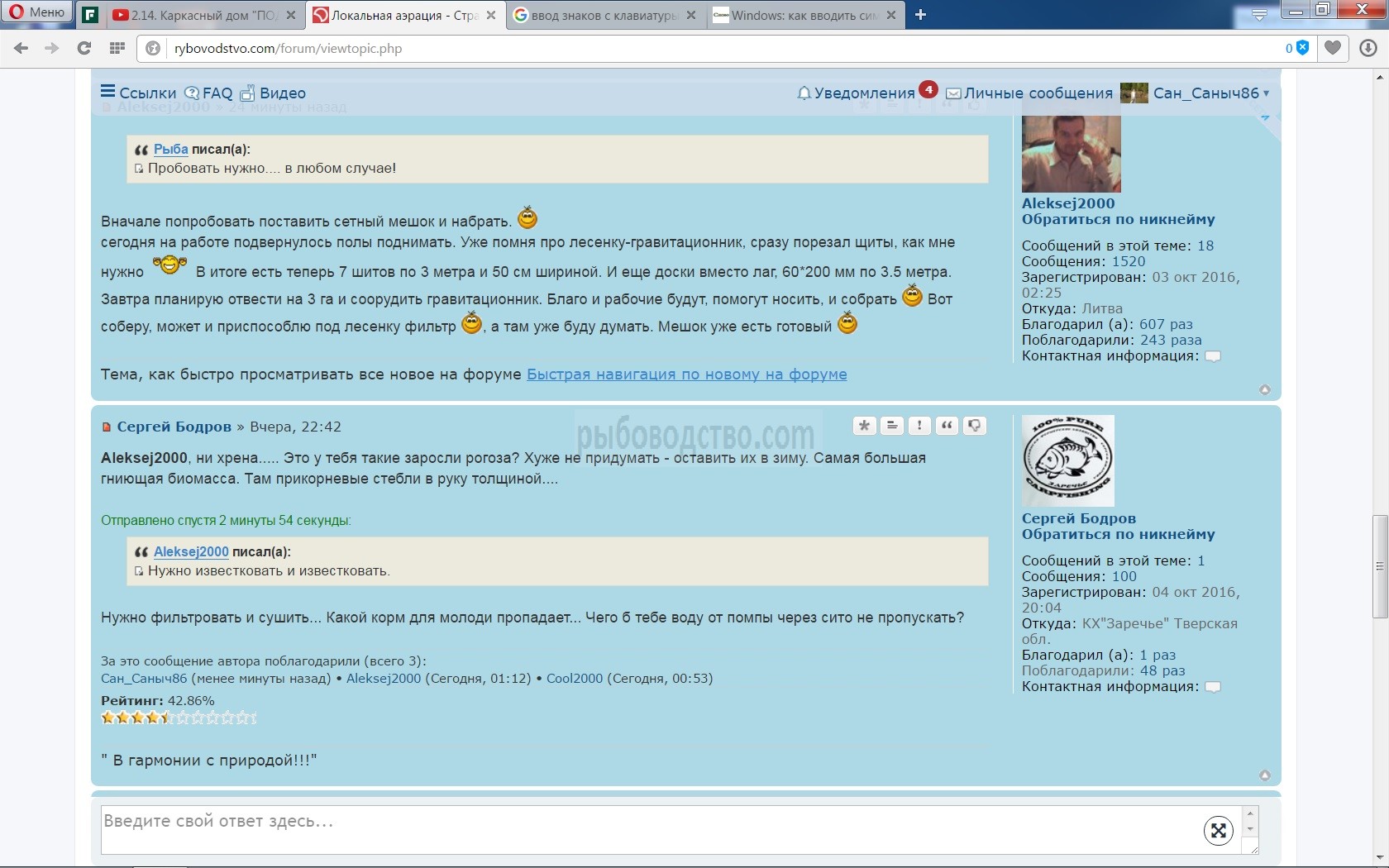Screen dimensions: 1389x868
Task: Expand quick reply to full editor
Action: (x=1218, y=831)
